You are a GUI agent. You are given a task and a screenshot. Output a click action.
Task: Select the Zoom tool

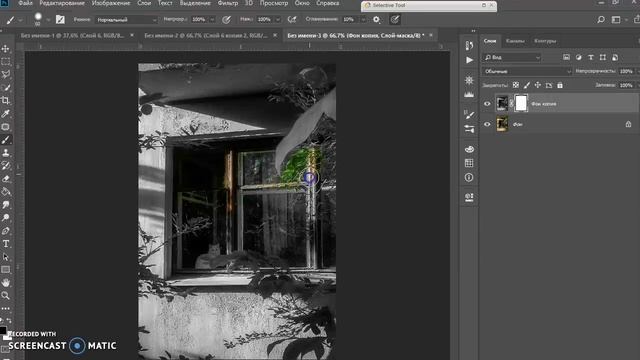point(6,296)
